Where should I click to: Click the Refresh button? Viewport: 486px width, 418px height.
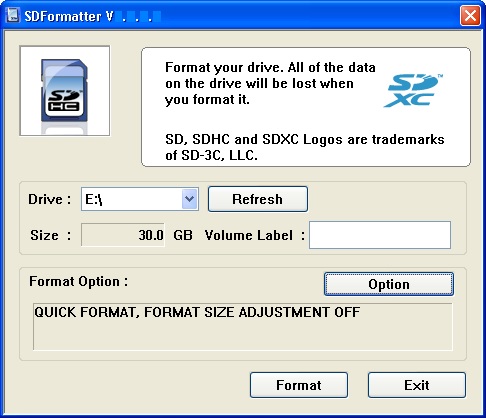click(258, 199)
